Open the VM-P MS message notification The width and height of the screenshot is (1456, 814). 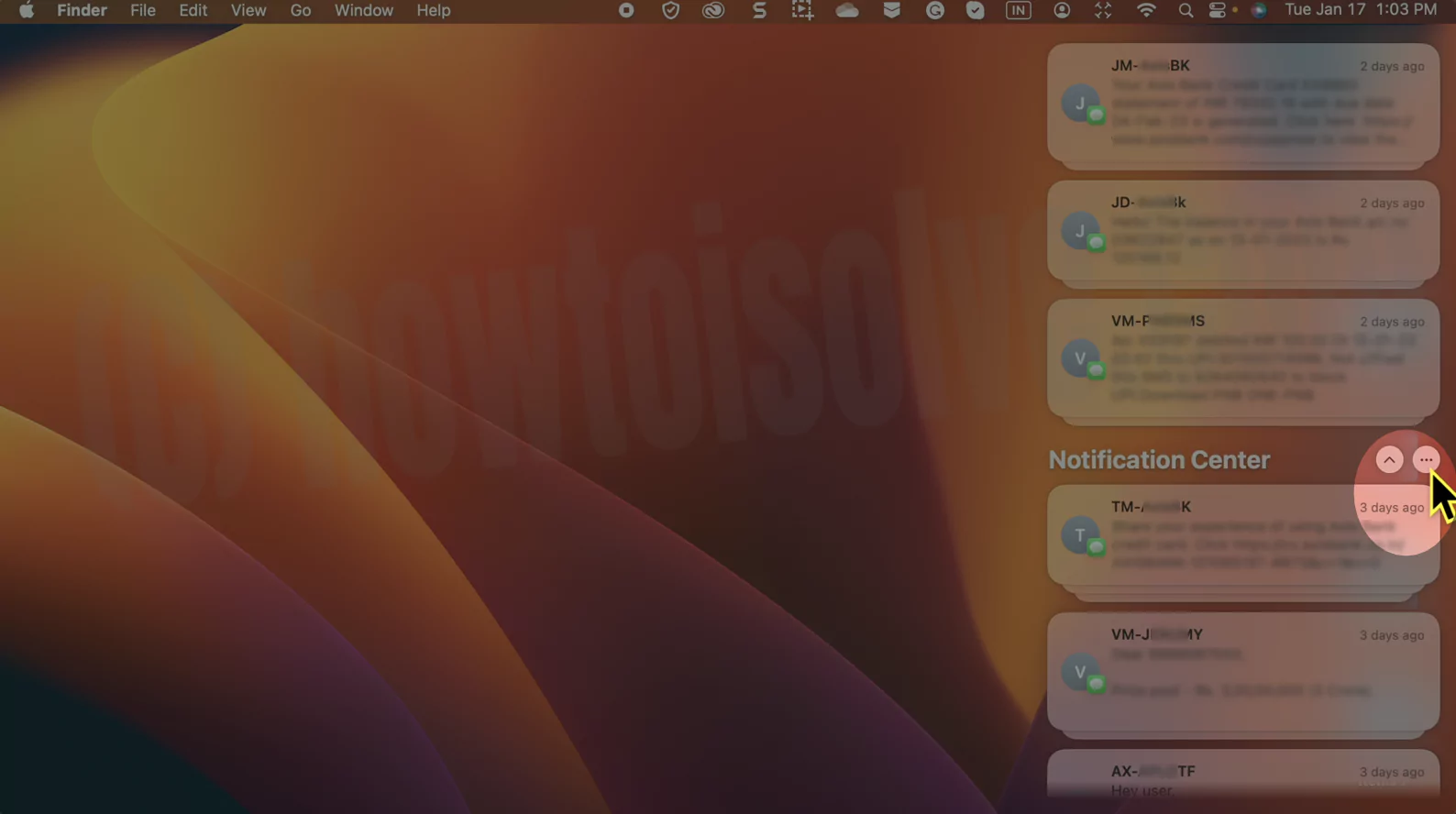point(1243,358)
